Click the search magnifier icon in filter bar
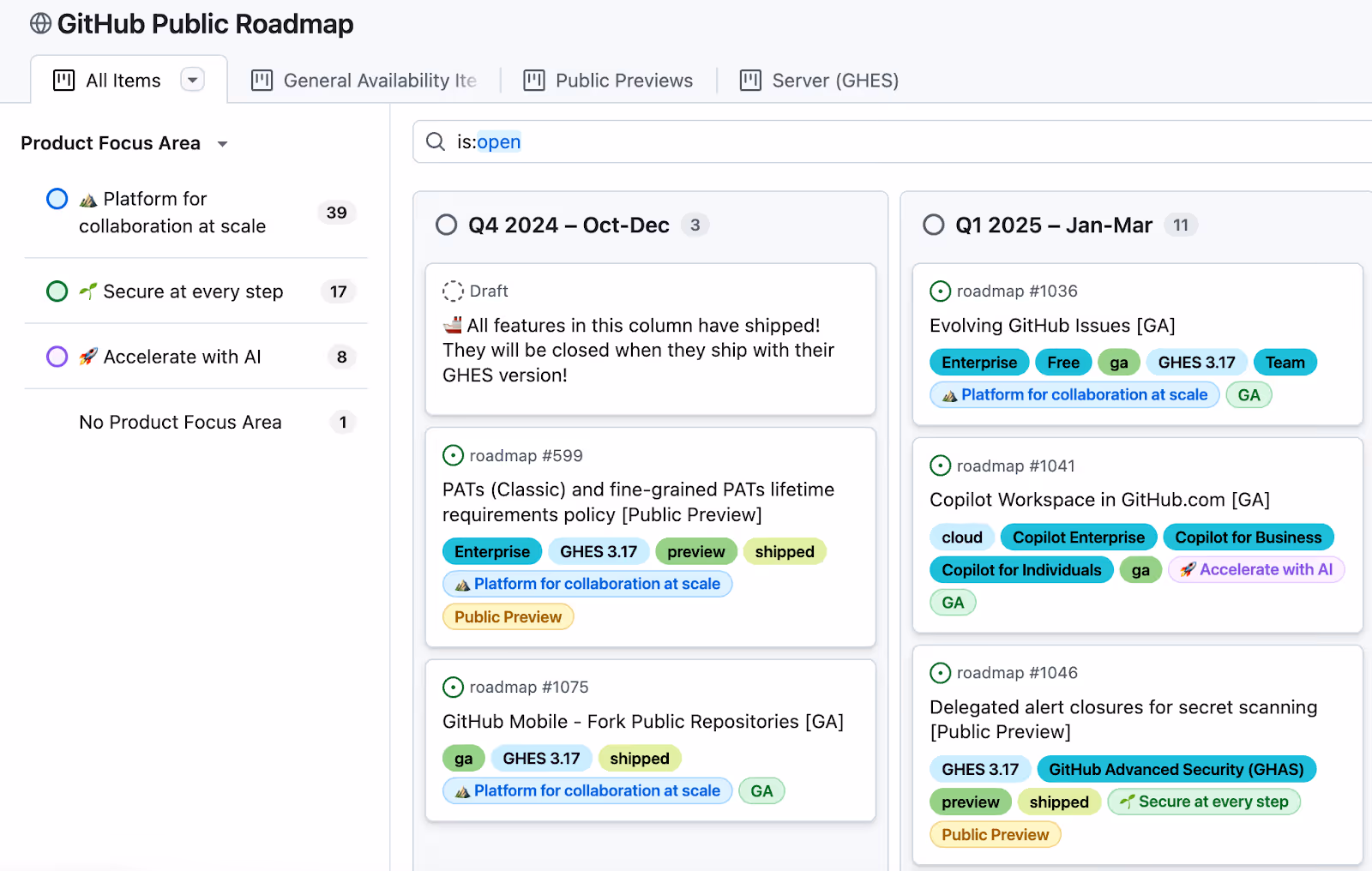Screen dimensions: 1372x871 click(436, 141)
